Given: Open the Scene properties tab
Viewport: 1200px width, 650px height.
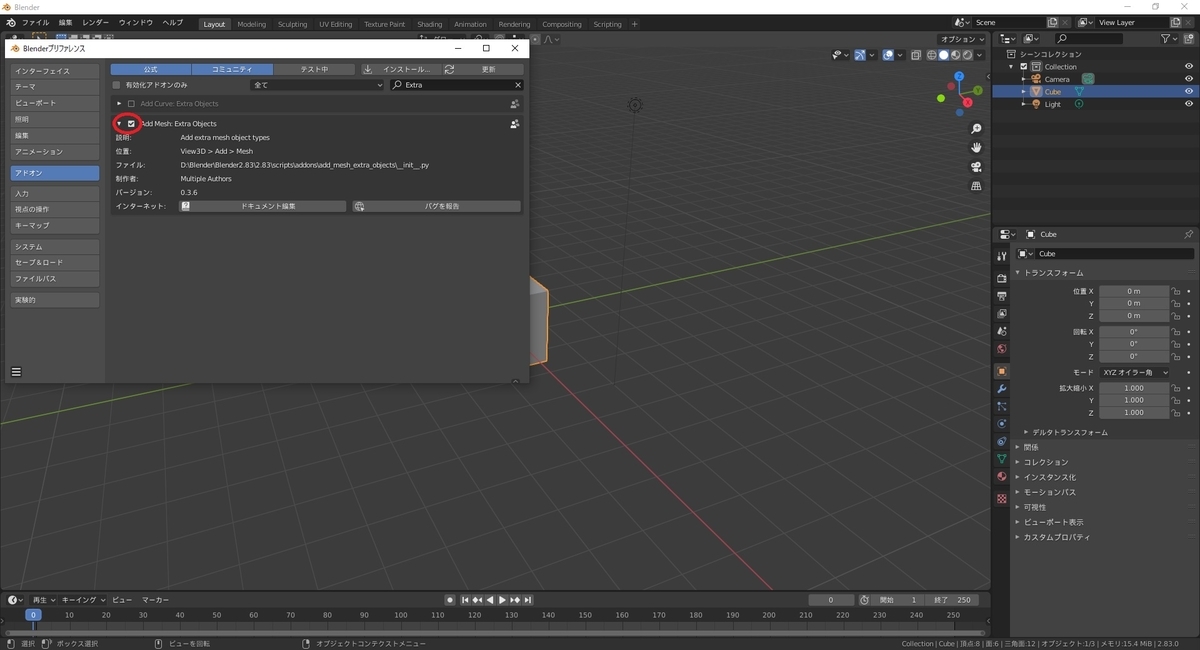Looking at the screenshot, I should pos(1002,332).
